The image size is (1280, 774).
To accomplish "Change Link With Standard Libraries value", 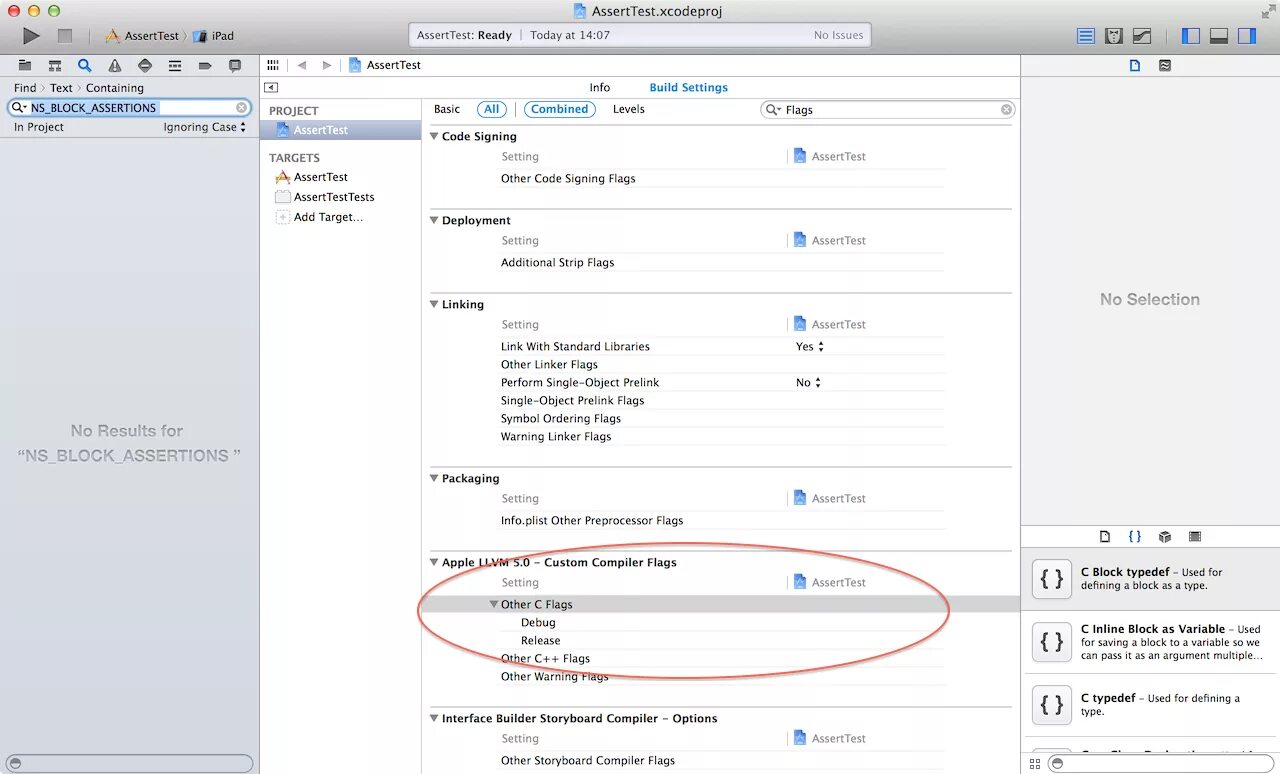I will click(x=810, y=346).
